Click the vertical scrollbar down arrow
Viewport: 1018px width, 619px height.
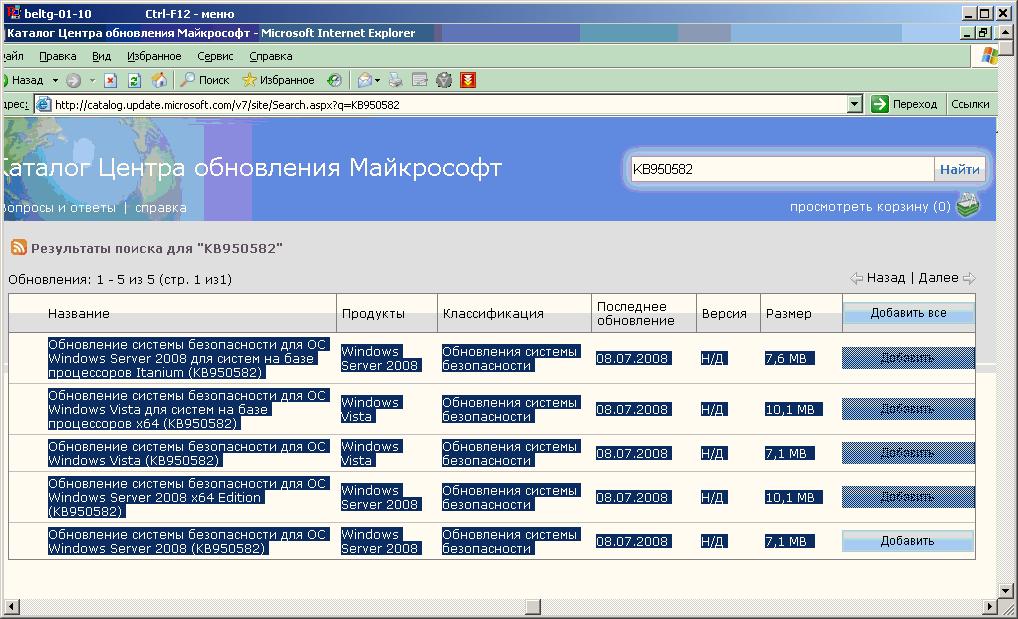pyautogui.click(x=1006, y=590)
